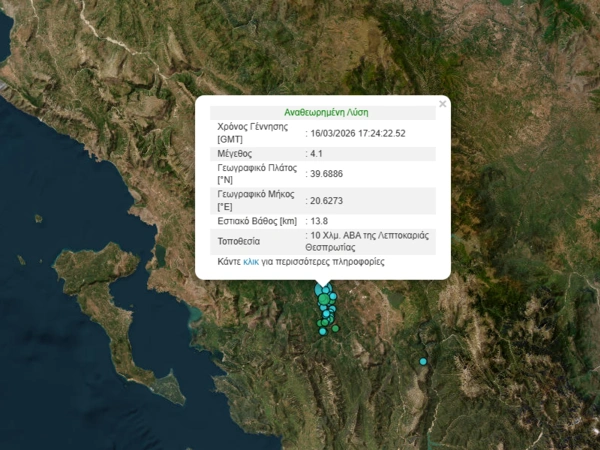Click the largest green marker in the cluster

pyautogui.click(x=324, y=299)
